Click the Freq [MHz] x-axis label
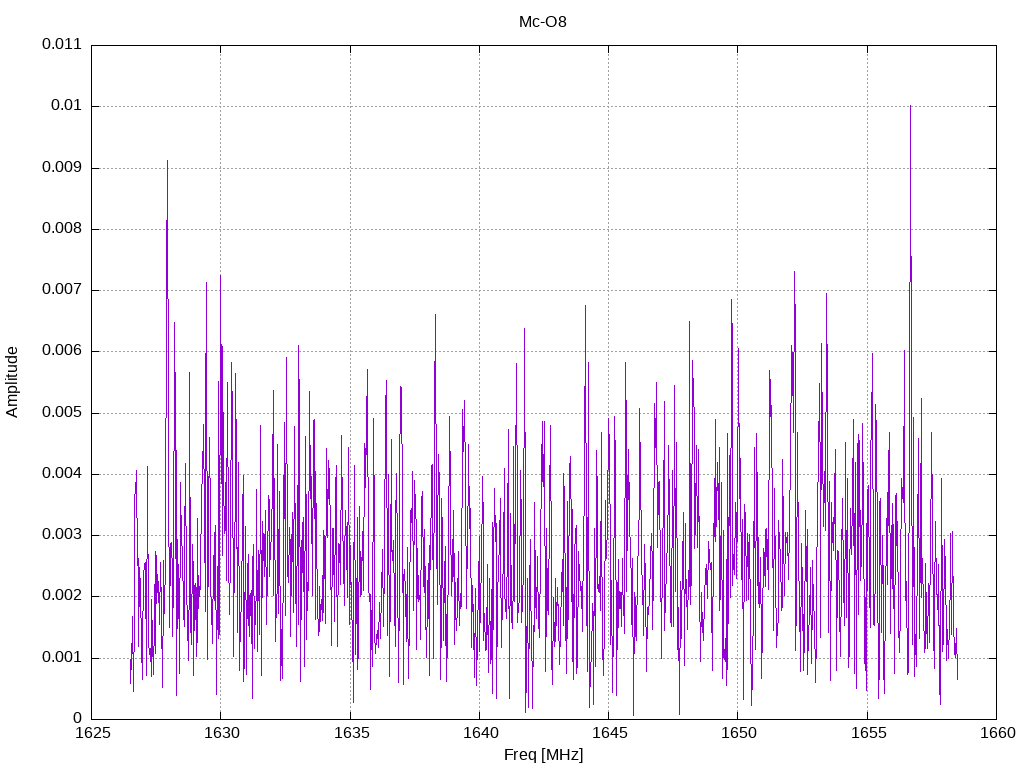This screenshot has width=1024, height=768. point(543,755)
